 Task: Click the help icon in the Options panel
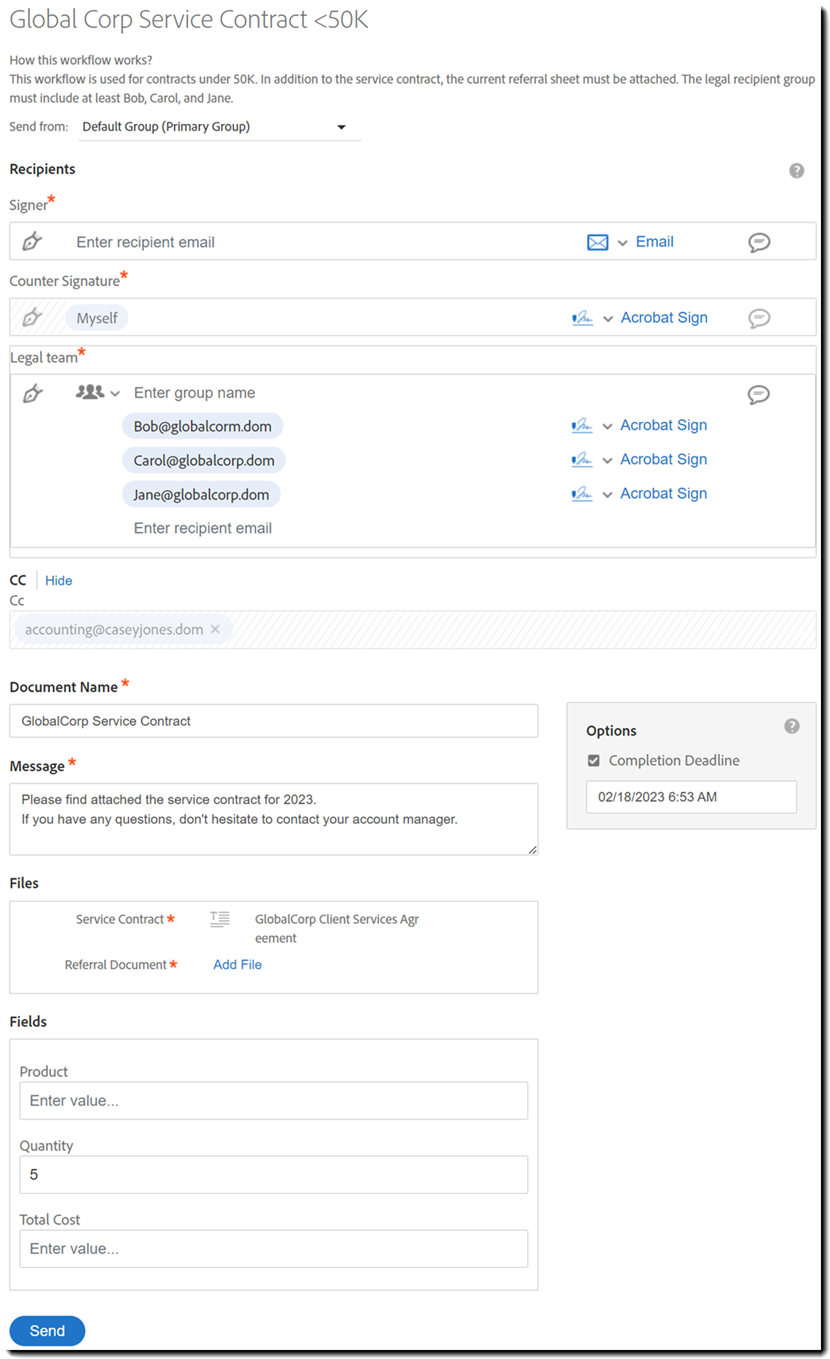[x=792, y=726]
